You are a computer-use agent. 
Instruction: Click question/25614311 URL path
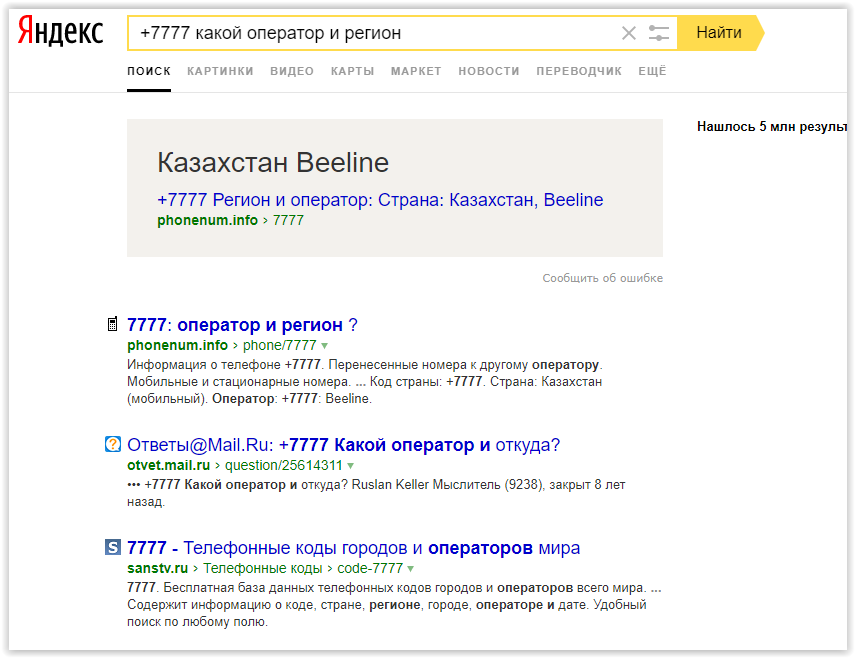click(x=284, y=465)
